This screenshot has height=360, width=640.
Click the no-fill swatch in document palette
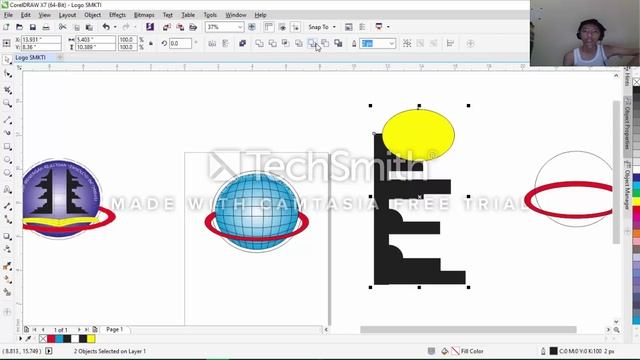pos(43,339)
